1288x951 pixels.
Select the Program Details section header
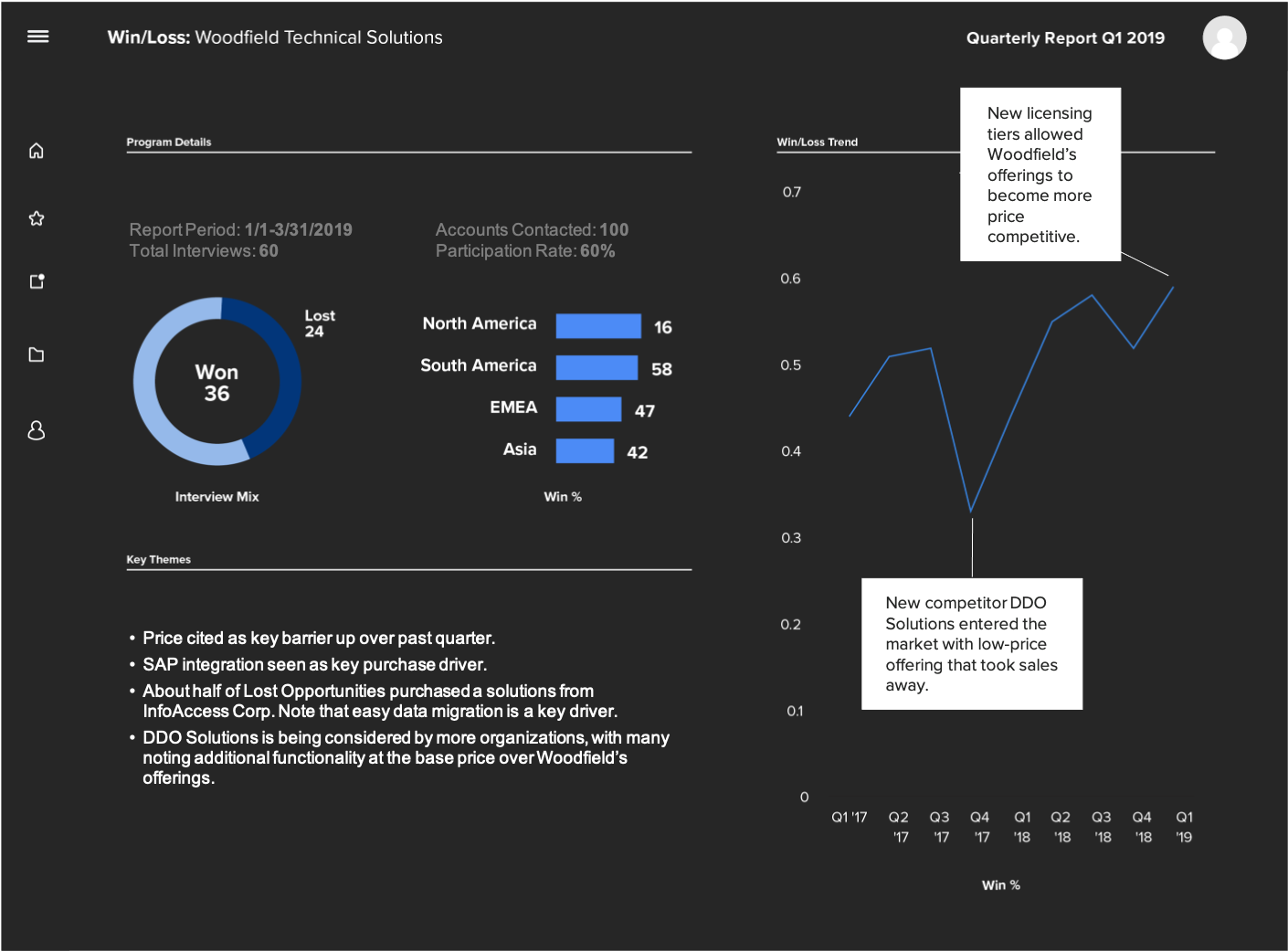[169, 142]
